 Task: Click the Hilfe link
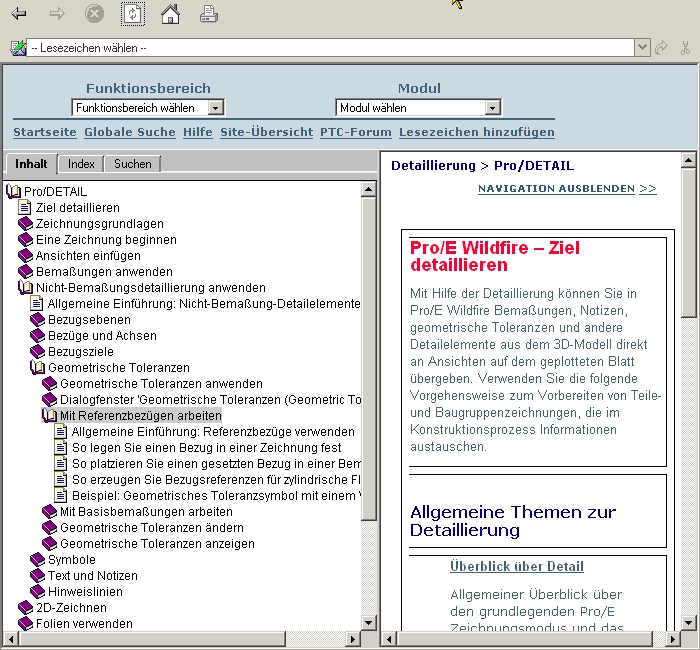coord(198,132)
